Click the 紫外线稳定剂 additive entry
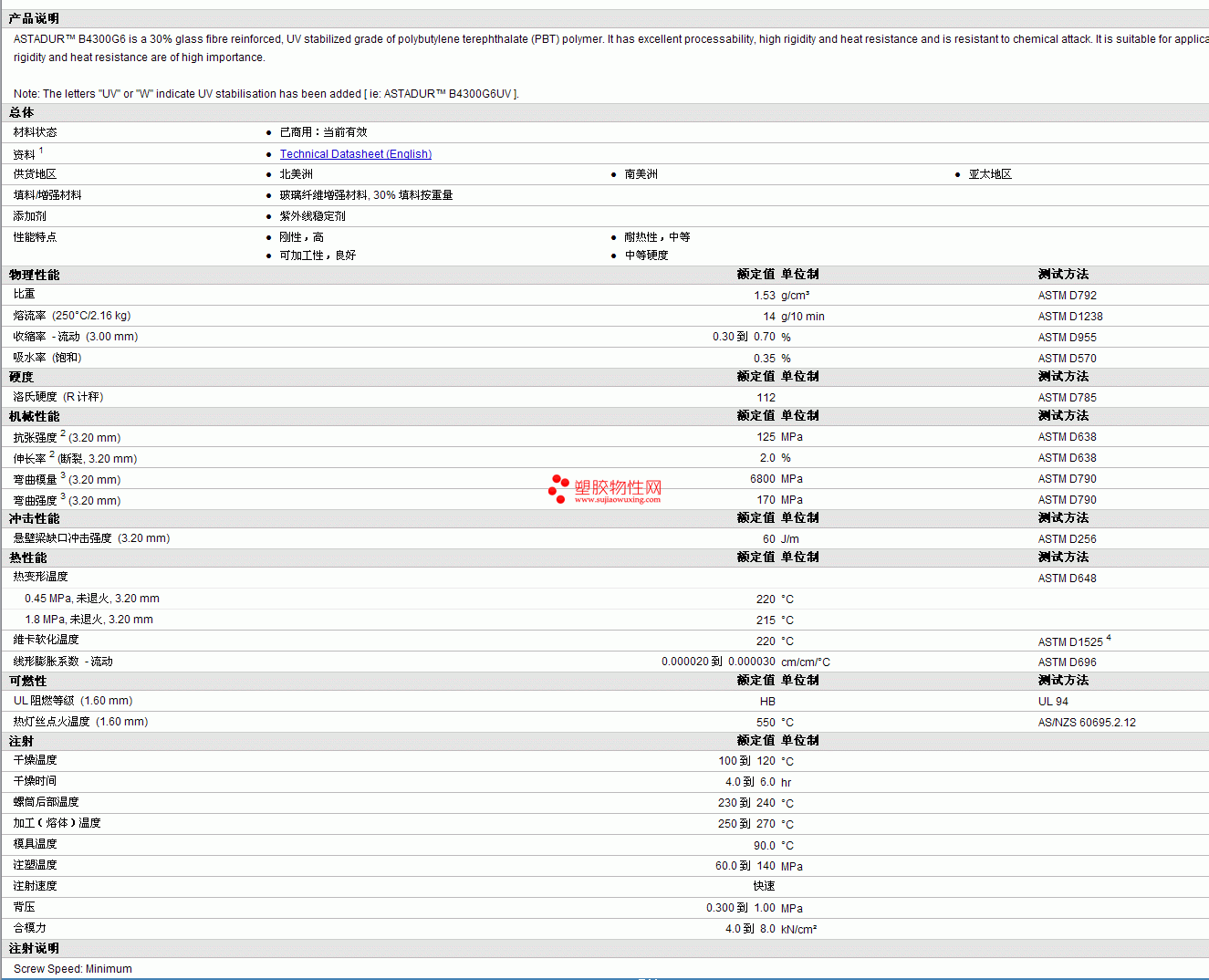1209x980 pixels. (313, 216)
